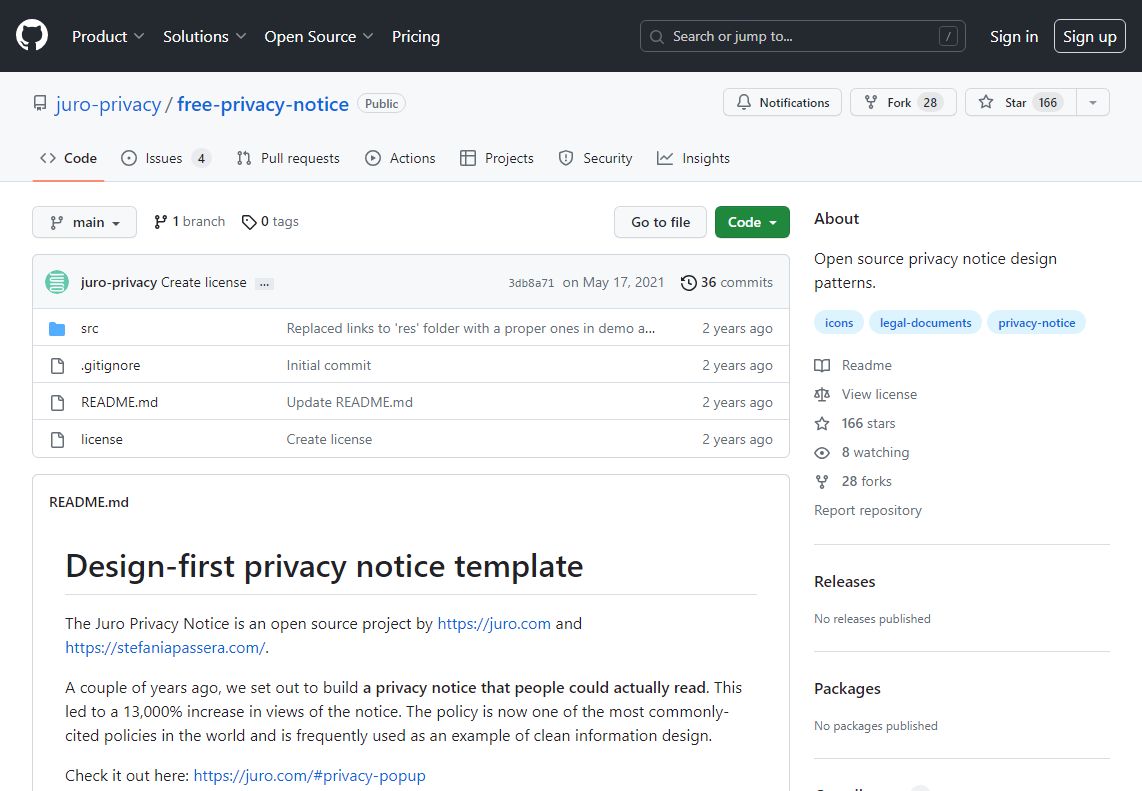The width and height of the screenshot is (1142, 791).
Task: Click the Go to file button
Action: click(661, 222)
